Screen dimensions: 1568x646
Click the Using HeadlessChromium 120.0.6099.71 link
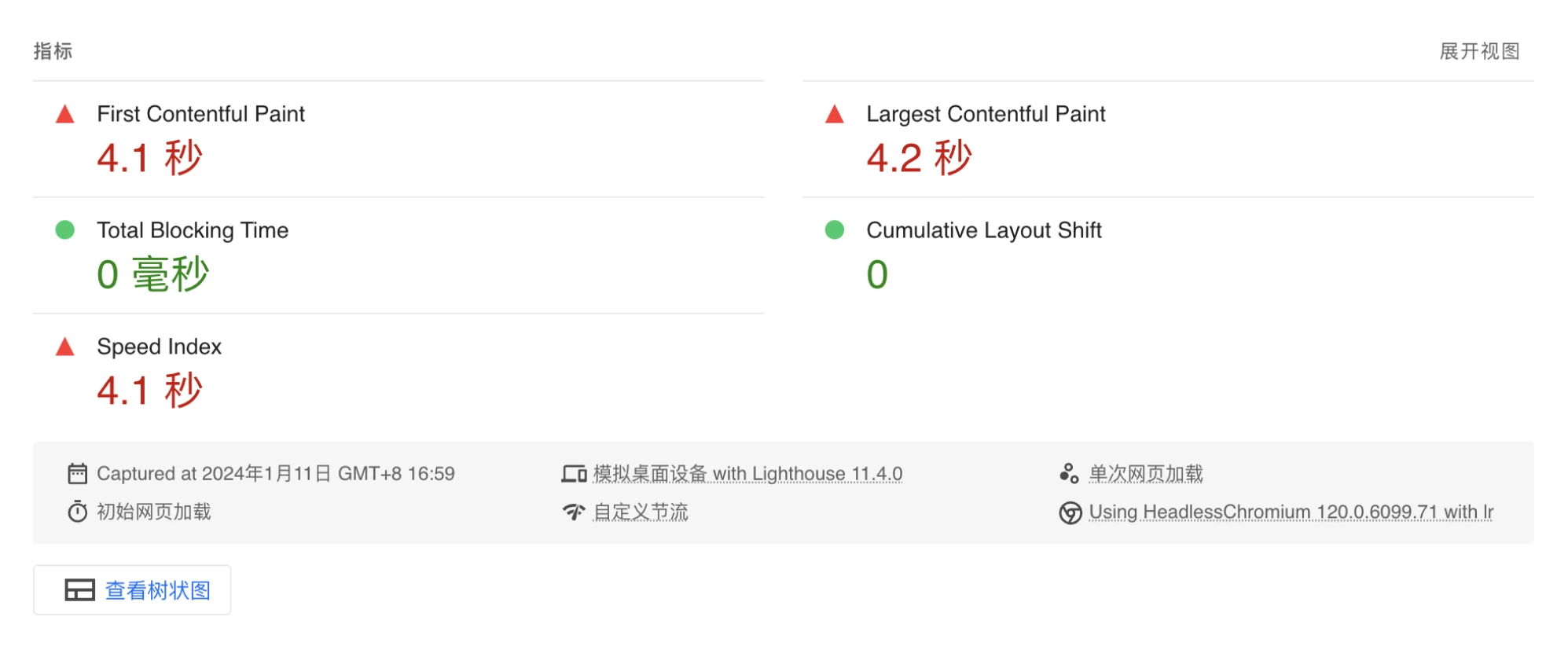[1291, 512]
